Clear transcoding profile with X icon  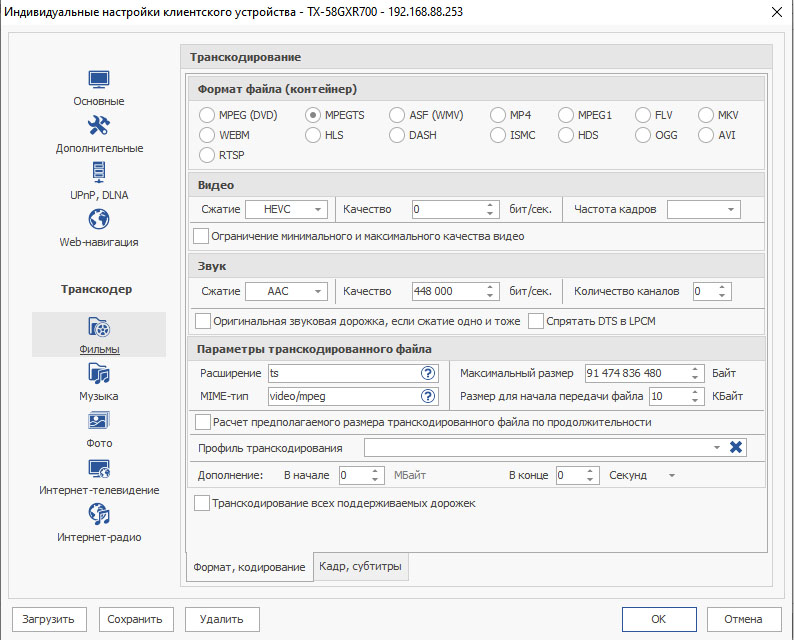tap(736, 447)
